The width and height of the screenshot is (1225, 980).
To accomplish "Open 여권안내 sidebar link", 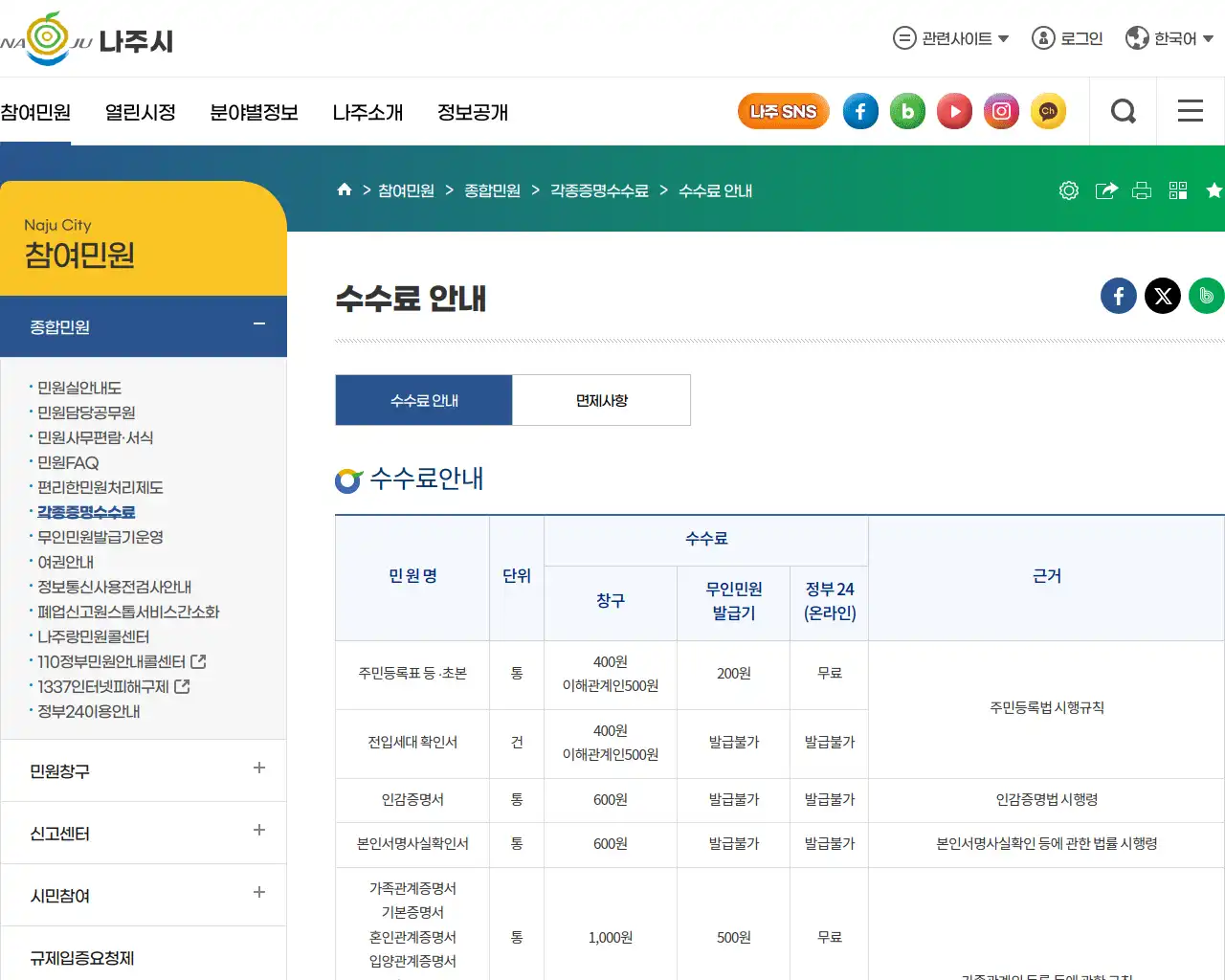I will [x=65, y=562].
